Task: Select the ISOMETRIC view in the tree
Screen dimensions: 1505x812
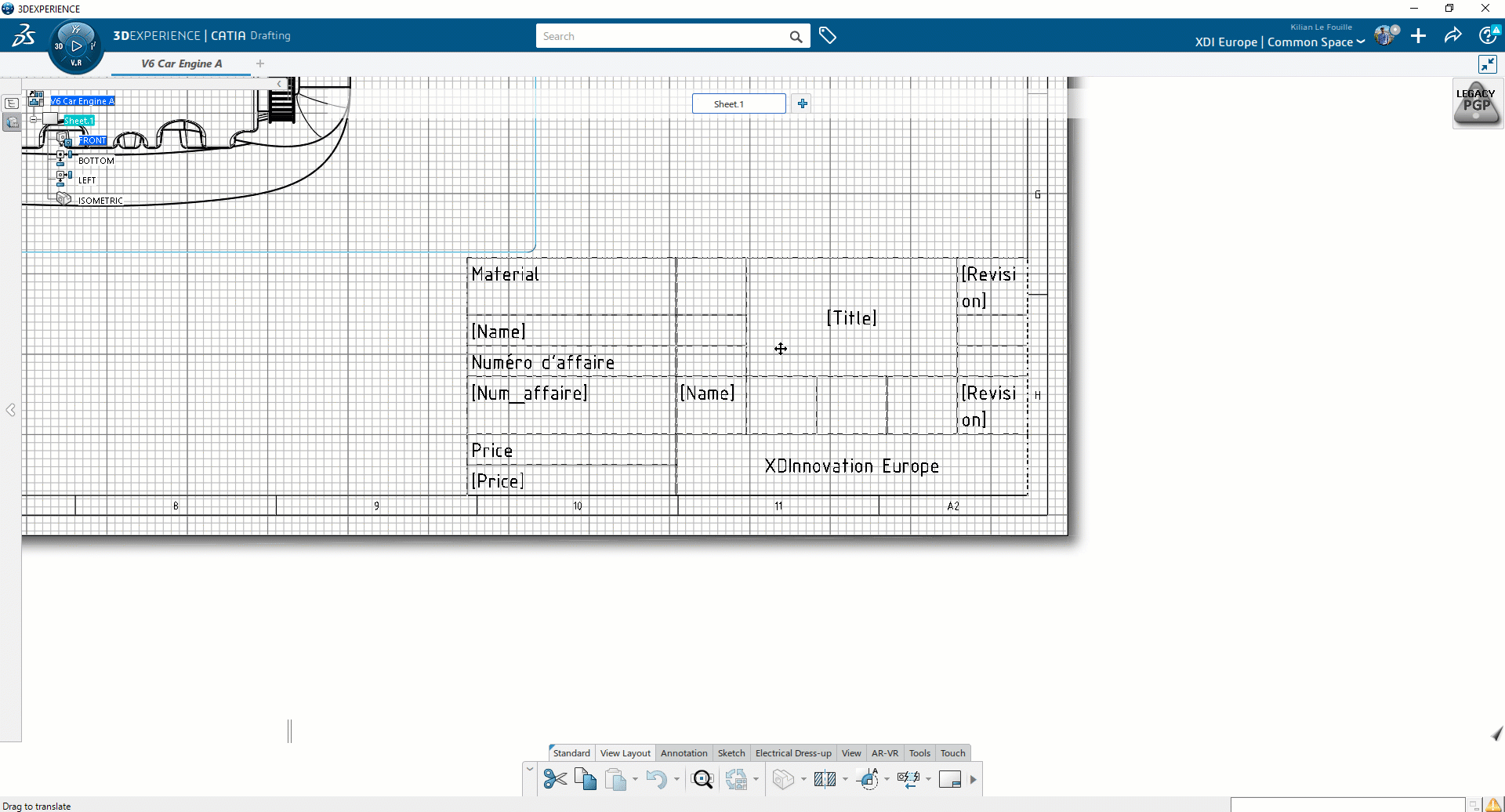Action: click(x=100, y=199)
